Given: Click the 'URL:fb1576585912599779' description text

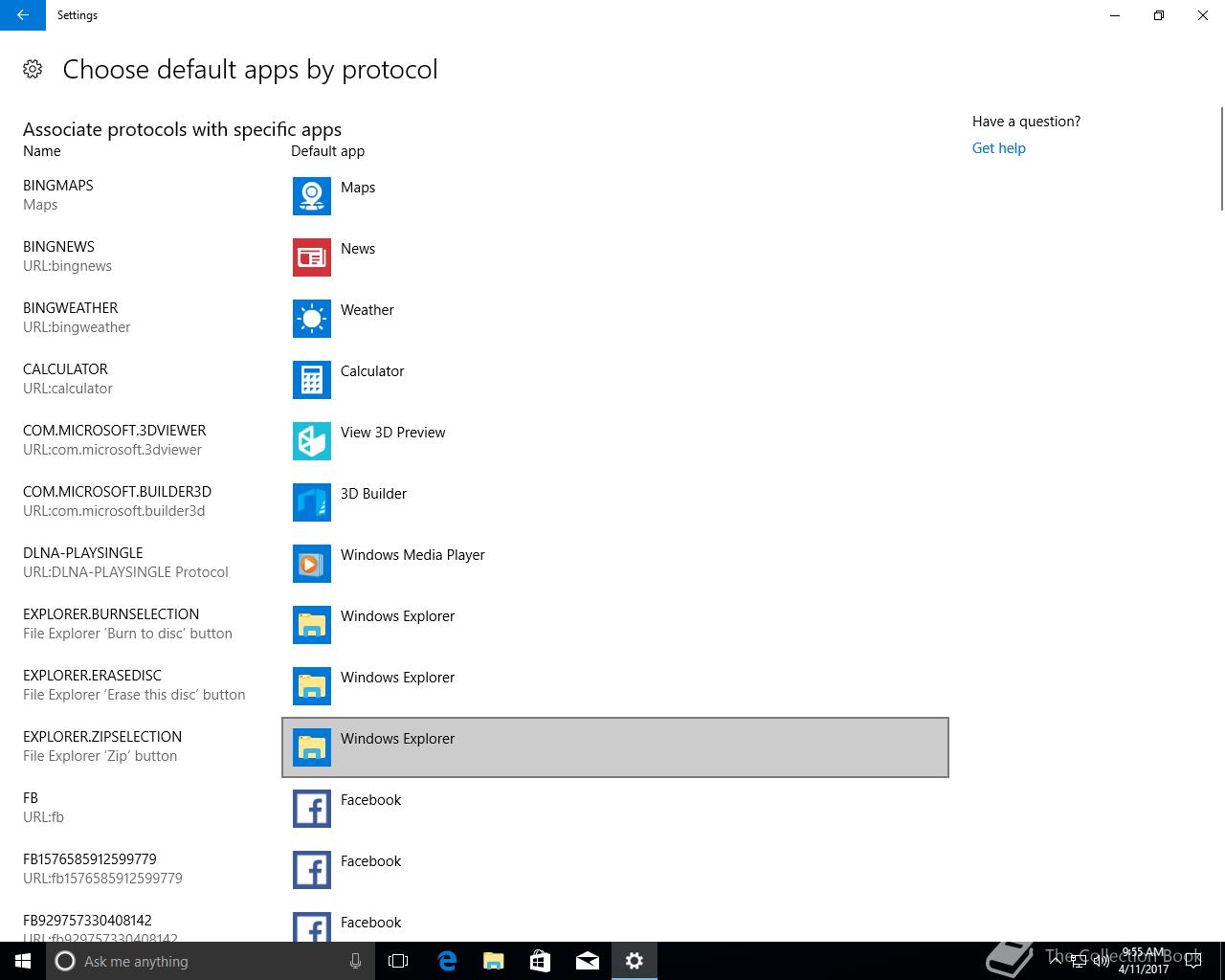Looking at the screenshot, I should pos(102,879).
